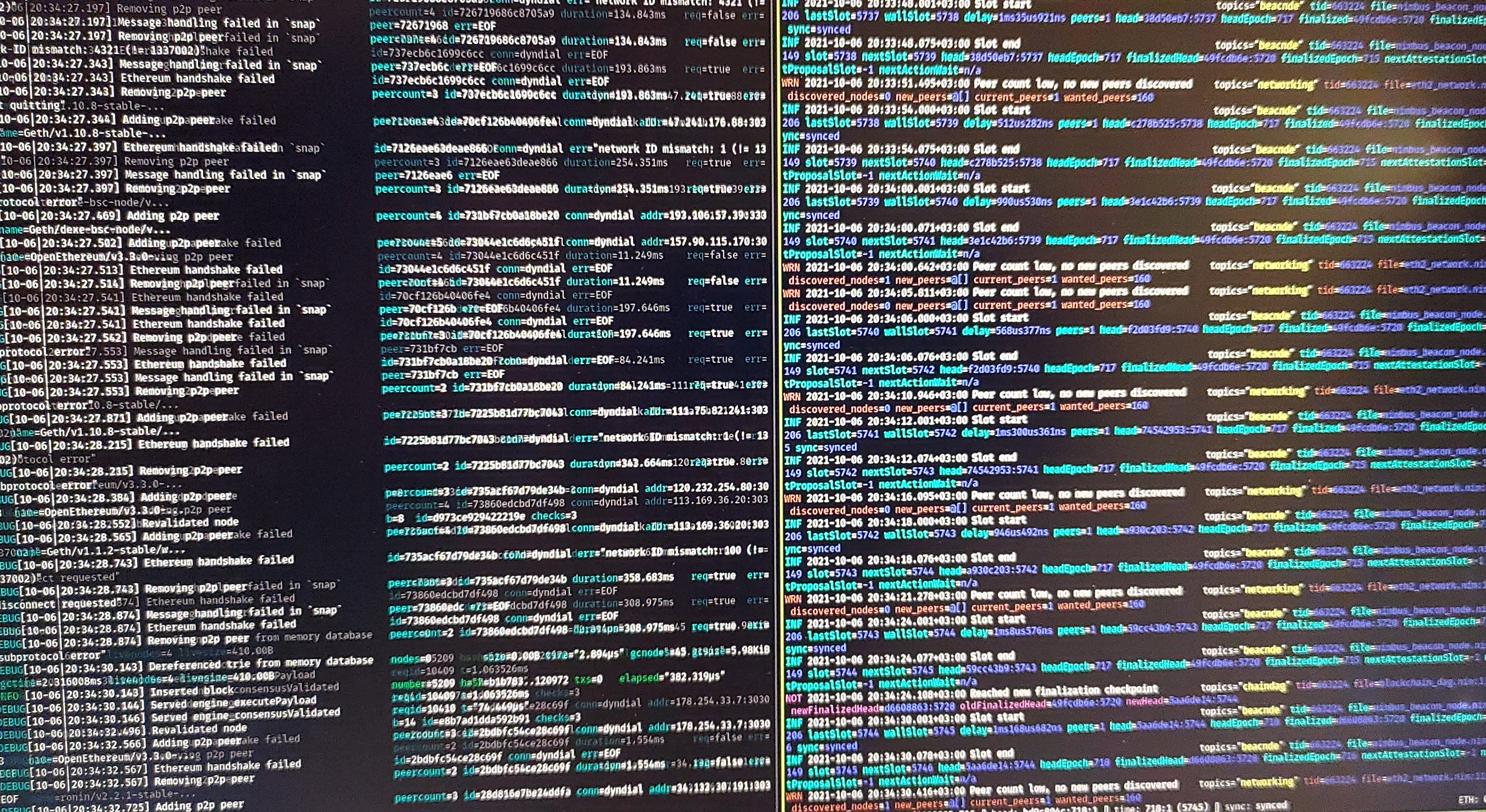Screen dimensions: 1486x812
Task: Click '[10-06|20:34:27.669] Adding p2p peer' line
Action: point(109,216)
